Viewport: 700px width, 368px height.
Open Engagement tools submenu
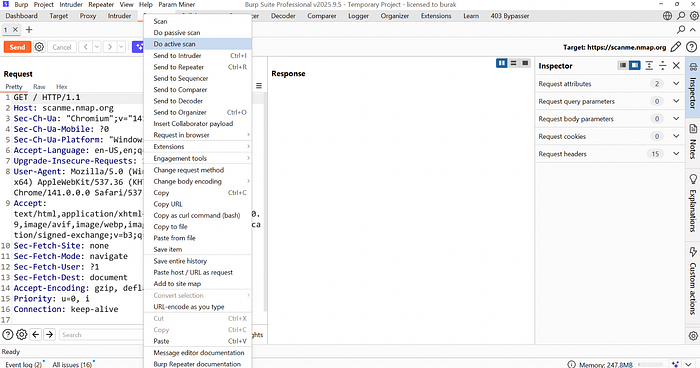coord(198,158)
